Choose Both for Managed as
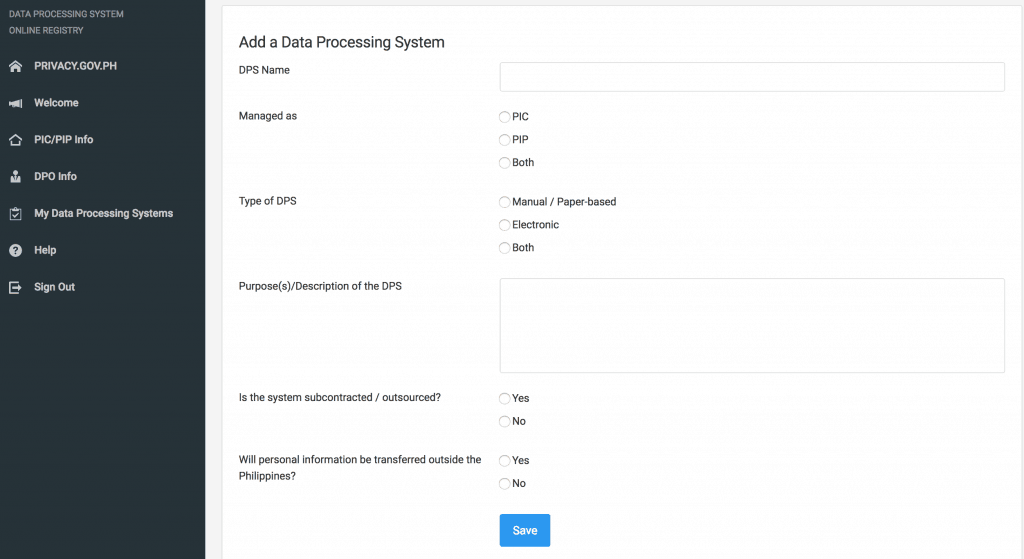 coord(505,163)
